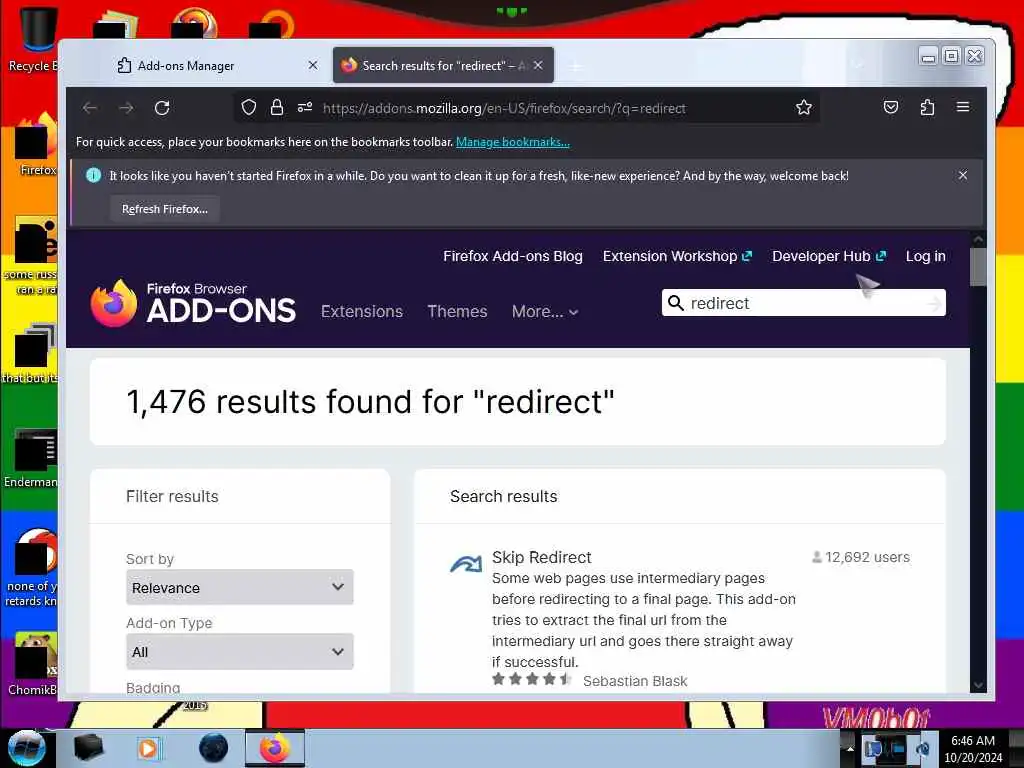Click the Firefox taskbar button
Image resolution: width=1024 pixels, height=768 pixels.
[x=275, y=748]
